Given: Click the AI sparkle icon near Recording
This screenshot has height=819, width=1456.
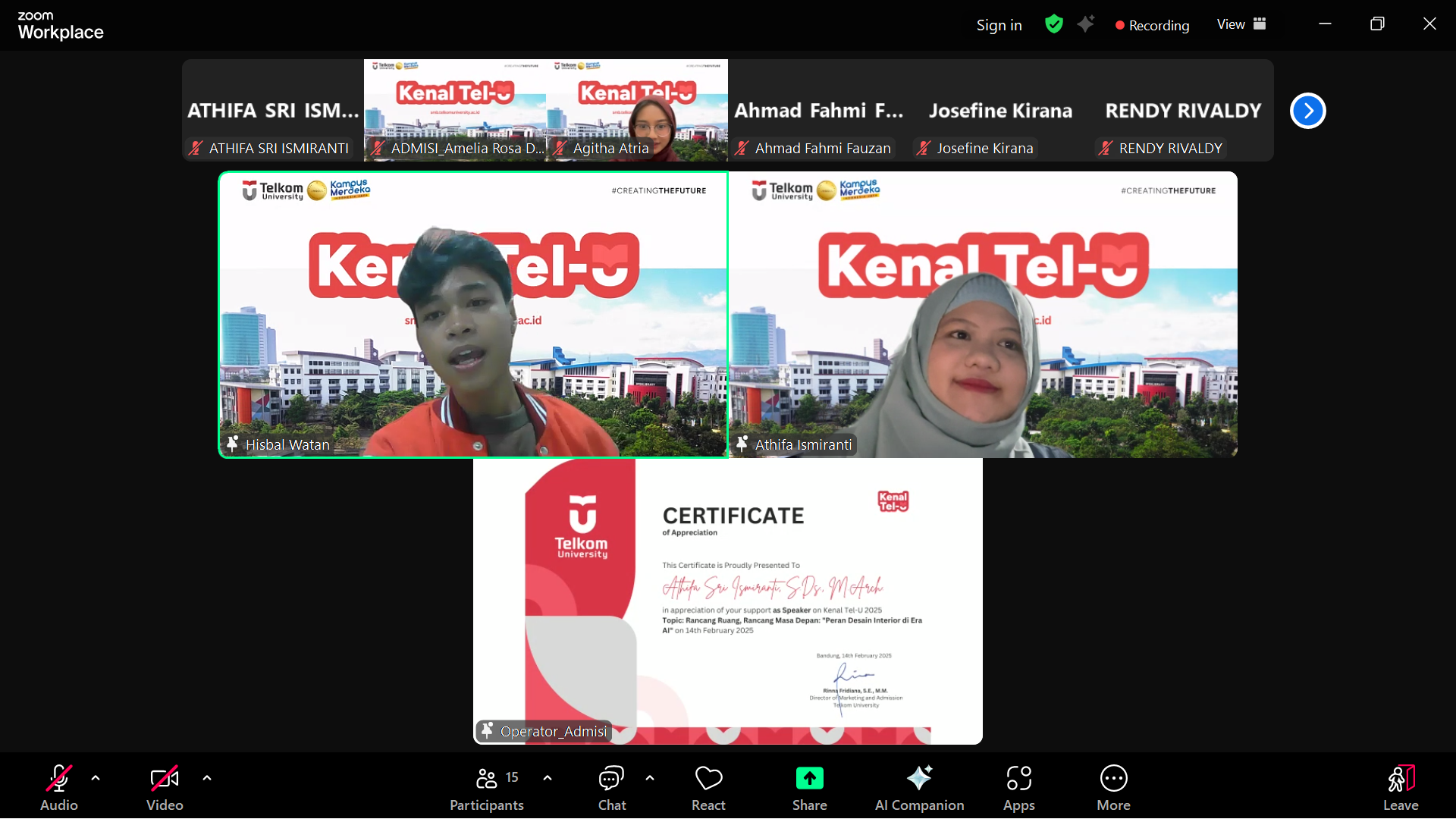Looking at the screenshot, I should (1086, 24).
